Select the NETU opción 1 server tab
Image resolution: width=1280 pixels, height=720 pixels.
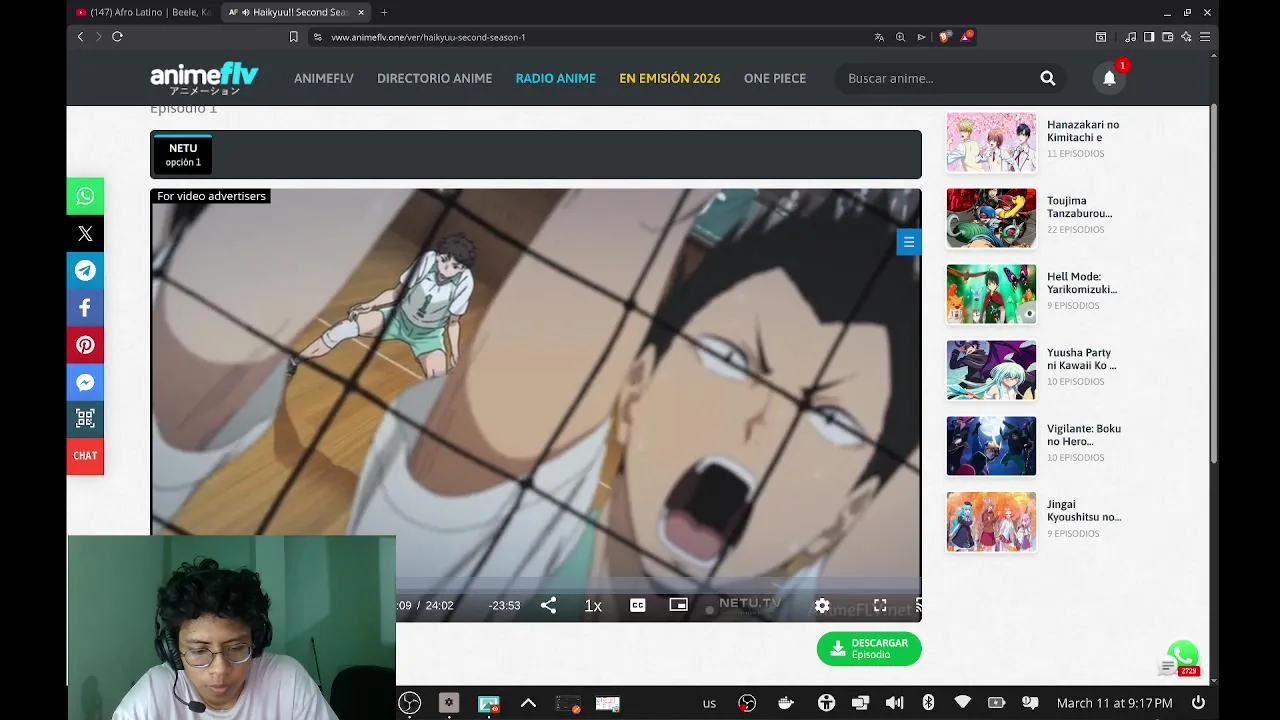183,155
